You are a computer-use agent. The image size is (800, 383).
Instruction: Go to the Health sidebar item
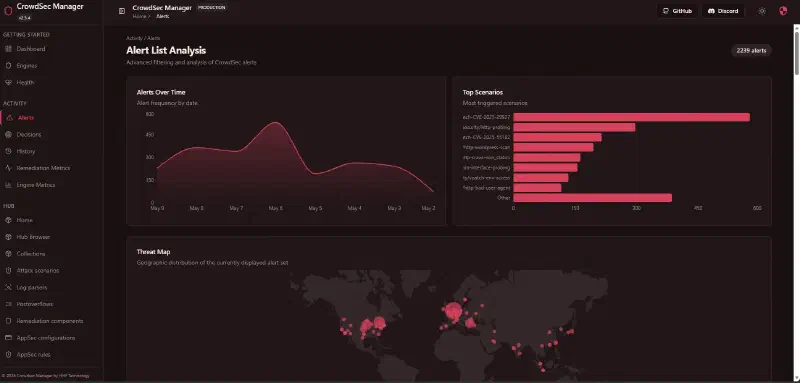coord(26,82)
